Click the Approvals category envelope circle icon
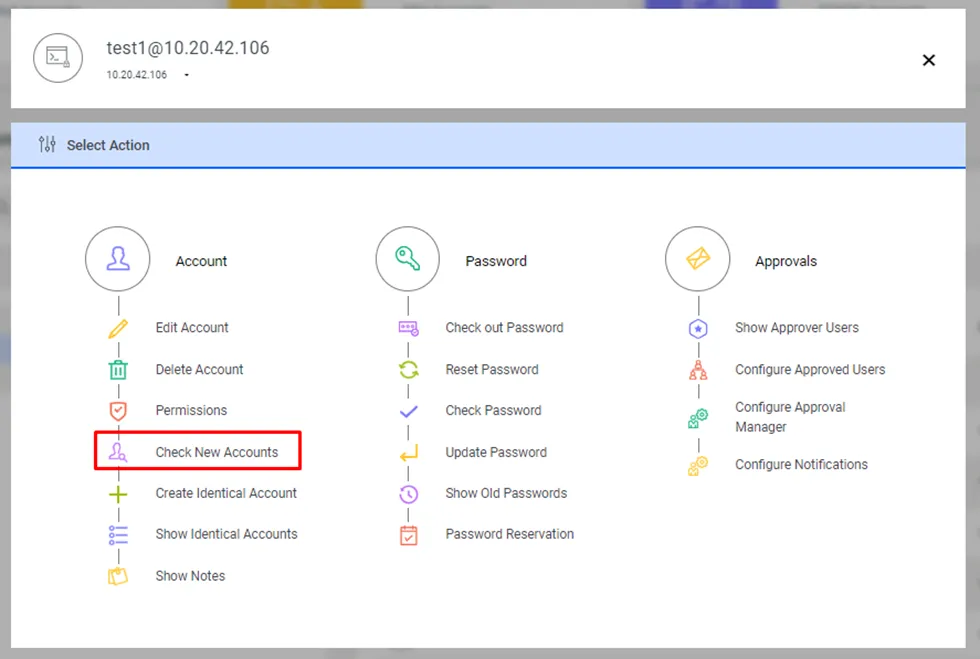The image size is (980, 659). point(698,259)
